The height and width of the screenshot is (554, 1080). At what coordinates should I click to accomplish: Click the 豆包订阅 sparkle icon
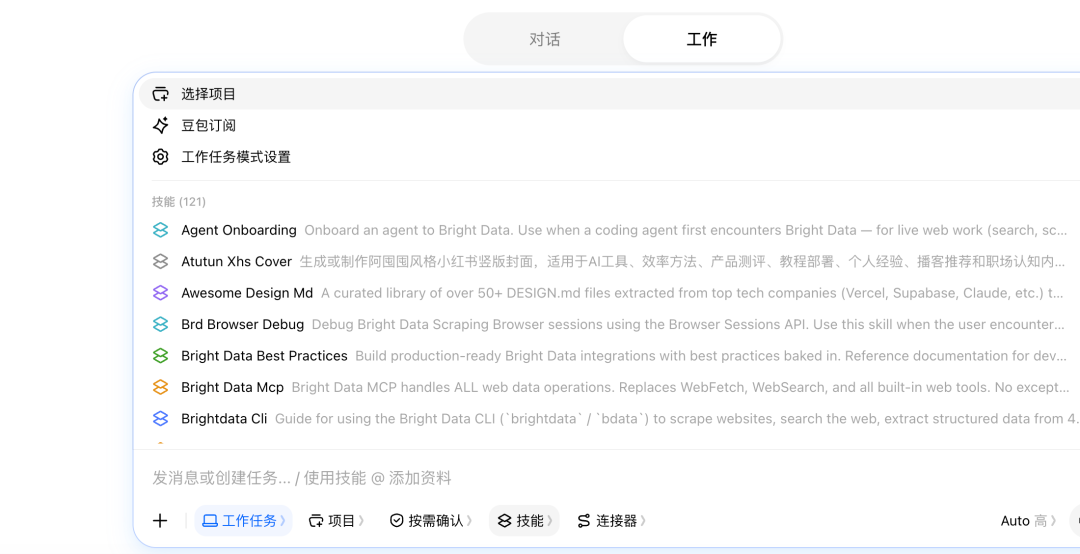(x=160, y=125)
